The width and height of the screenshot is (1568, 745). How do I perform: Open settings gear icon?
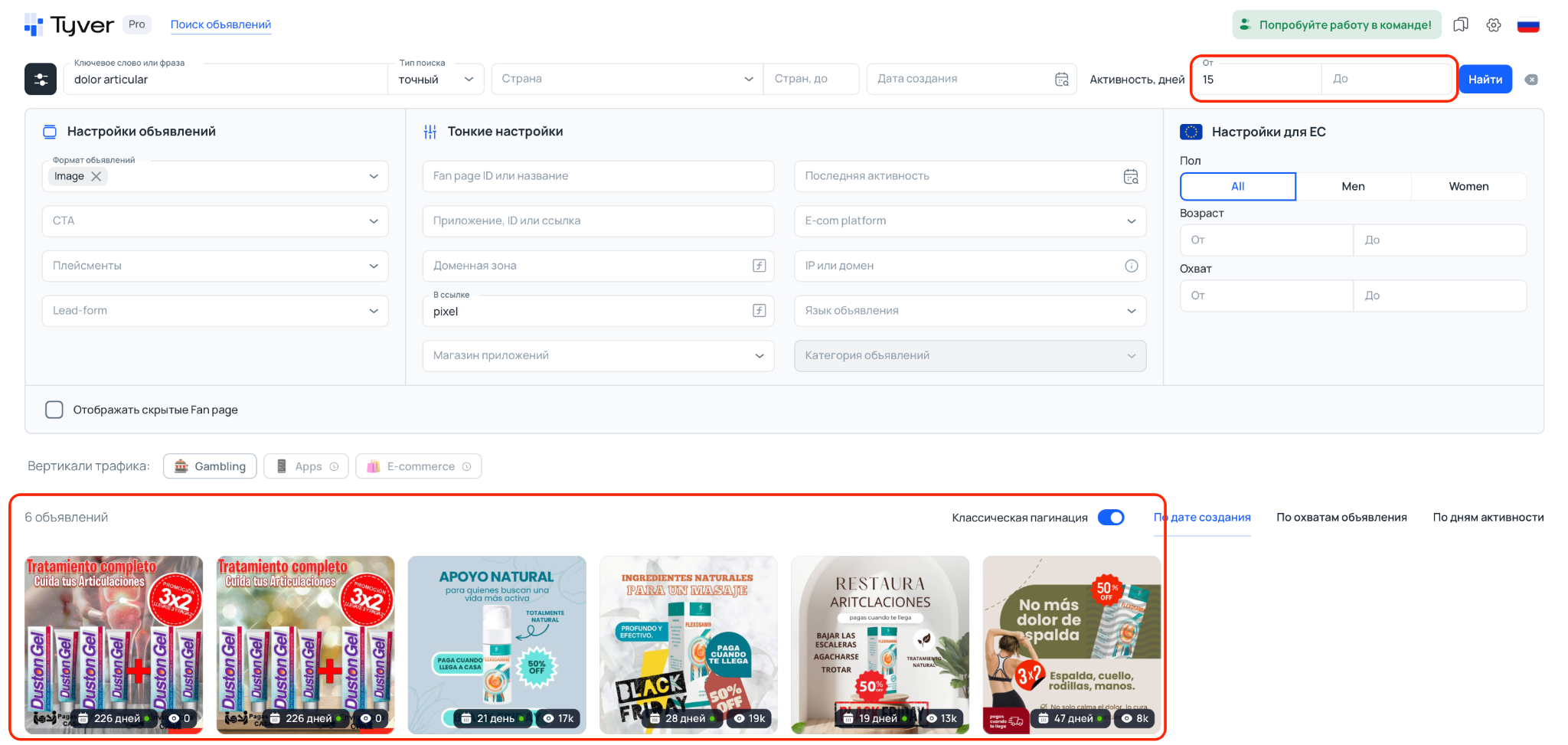coord(1494,25)
